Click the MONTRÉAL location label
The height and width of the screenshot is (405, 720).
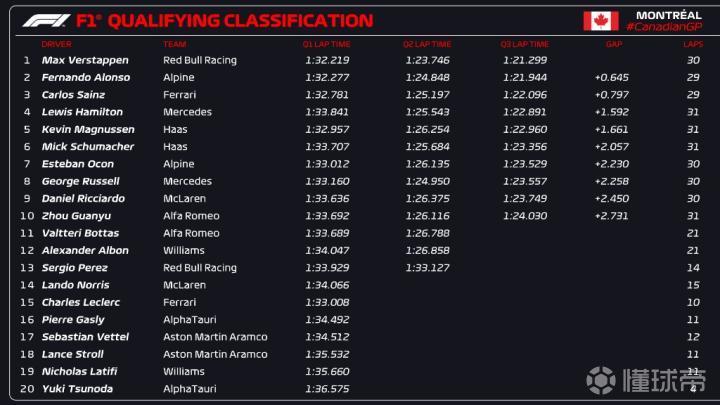tap(671, 15)
